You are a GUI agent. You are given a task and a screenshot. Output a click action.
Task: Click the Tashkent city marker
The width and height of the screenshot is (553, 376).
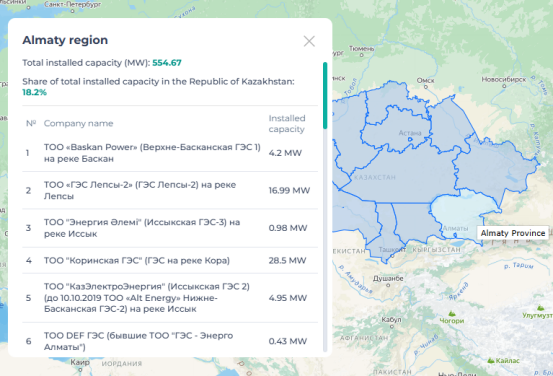coord(392,256)
